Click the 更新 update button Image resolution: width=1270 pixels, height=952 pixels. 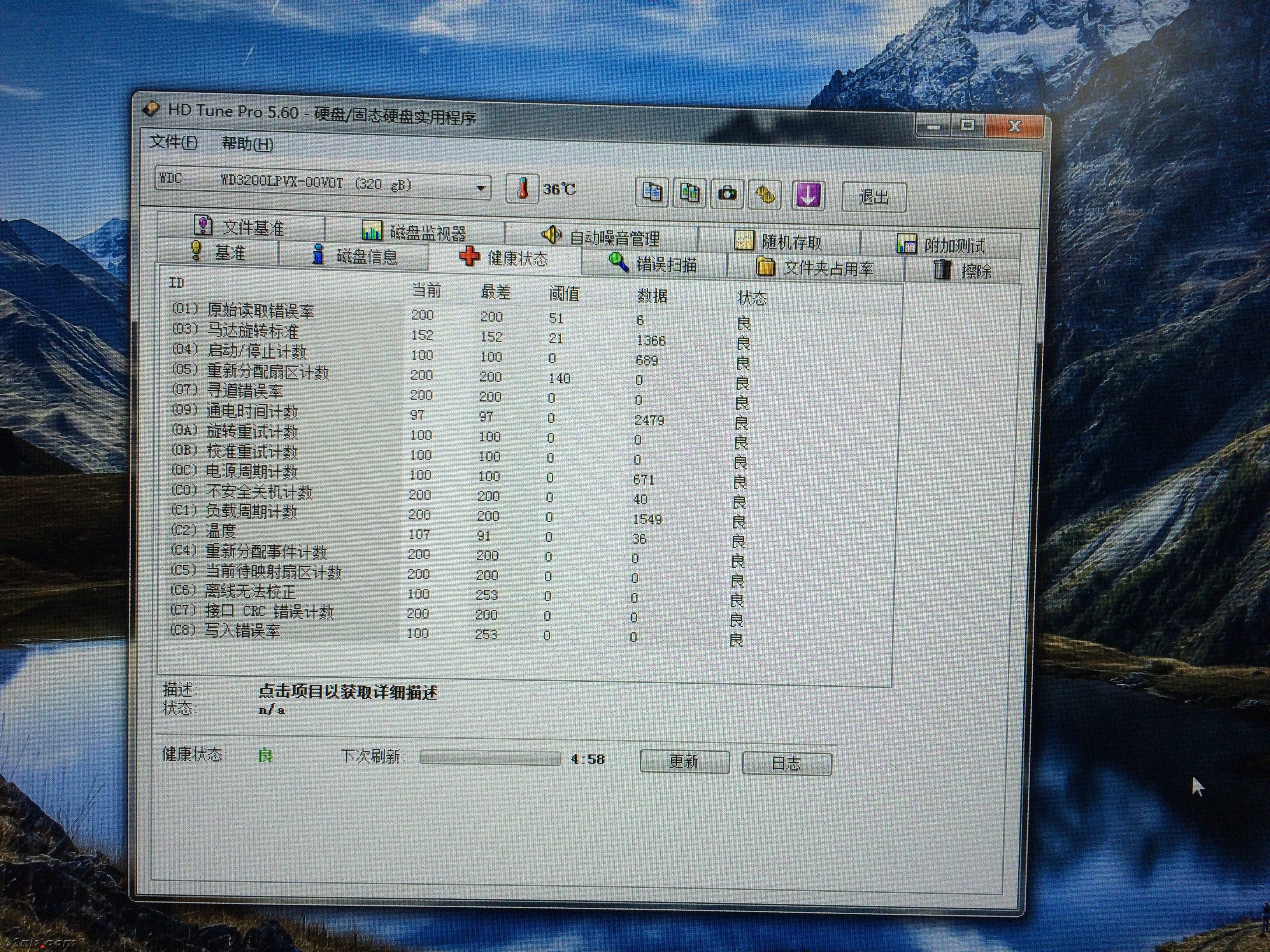tap(684, 761)
